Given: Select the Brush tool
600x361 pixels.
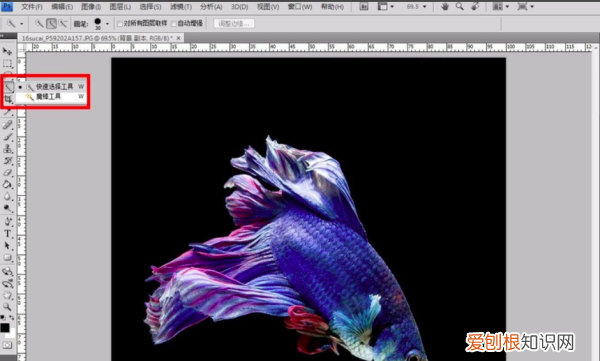Looking at the screenshot, I should pyautogui.click(x=7, y=137).
